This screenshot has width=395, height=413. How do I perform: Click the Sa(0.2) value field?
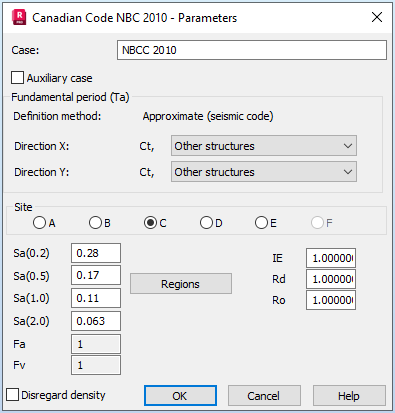click(x=96, y=253)
